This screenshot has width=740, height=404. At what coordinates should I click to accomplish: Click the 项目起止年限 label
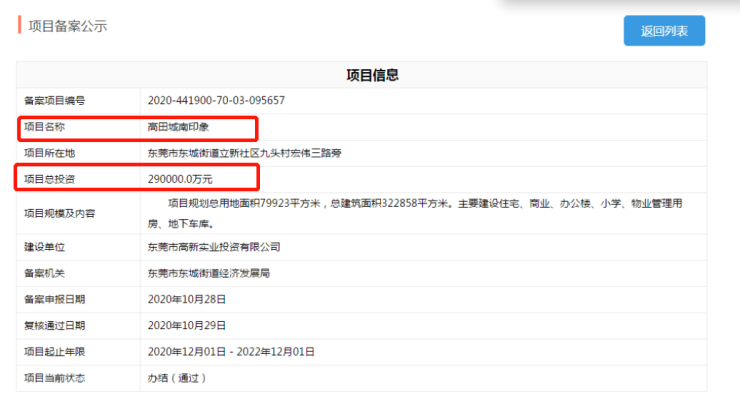55,352
